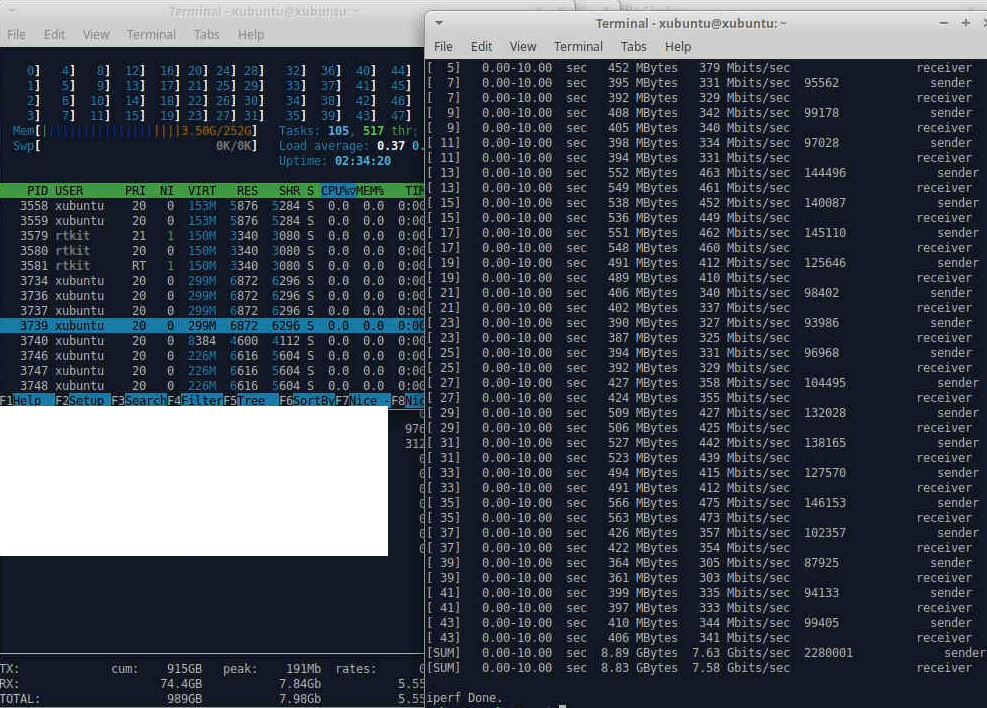Open the Help menu in the background terminal
This screenshot has width=987, height=708.
251,35
